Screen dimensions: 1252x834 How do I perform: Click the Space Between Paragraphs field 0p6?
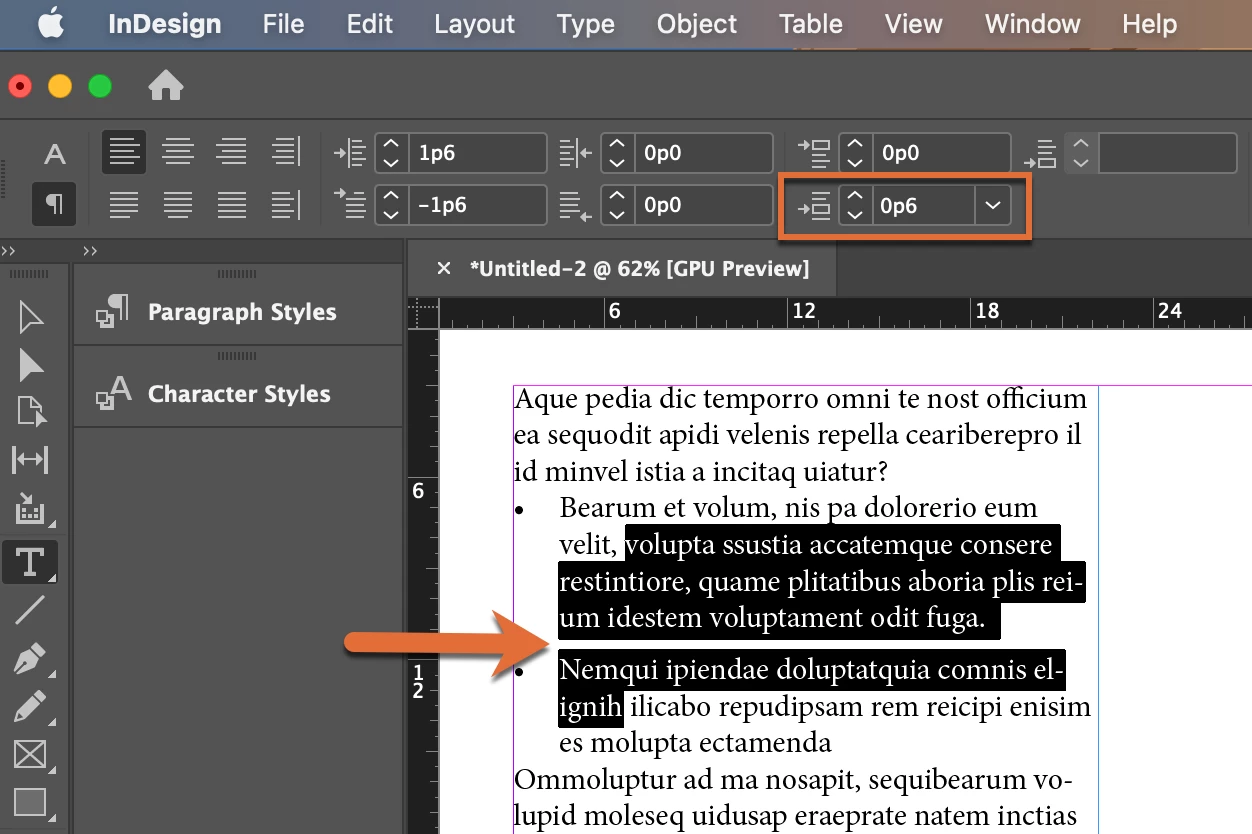click(x=923, y=206)
